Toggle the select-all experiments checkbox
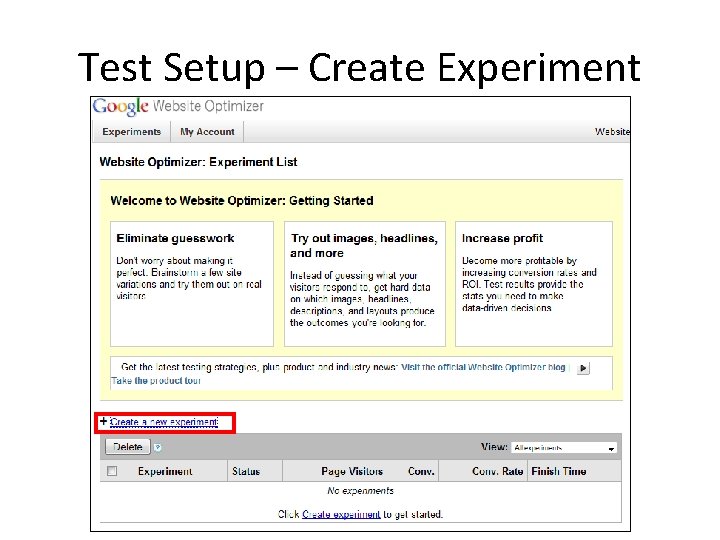The width and height of the screenshot is (720, 540). click(x=112, y=471)
